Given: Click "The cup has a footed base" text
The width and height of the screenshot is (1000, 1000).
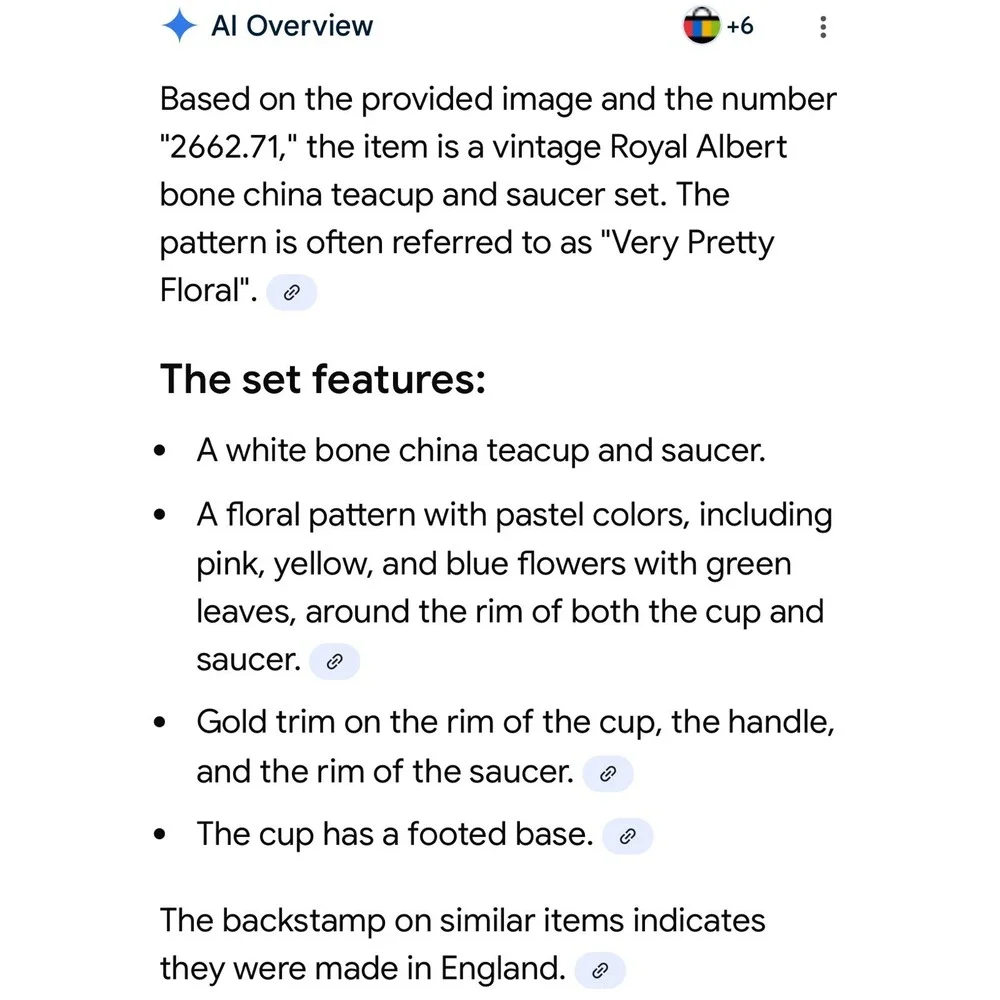Looking at the screenshot, I should coord(395,834).
